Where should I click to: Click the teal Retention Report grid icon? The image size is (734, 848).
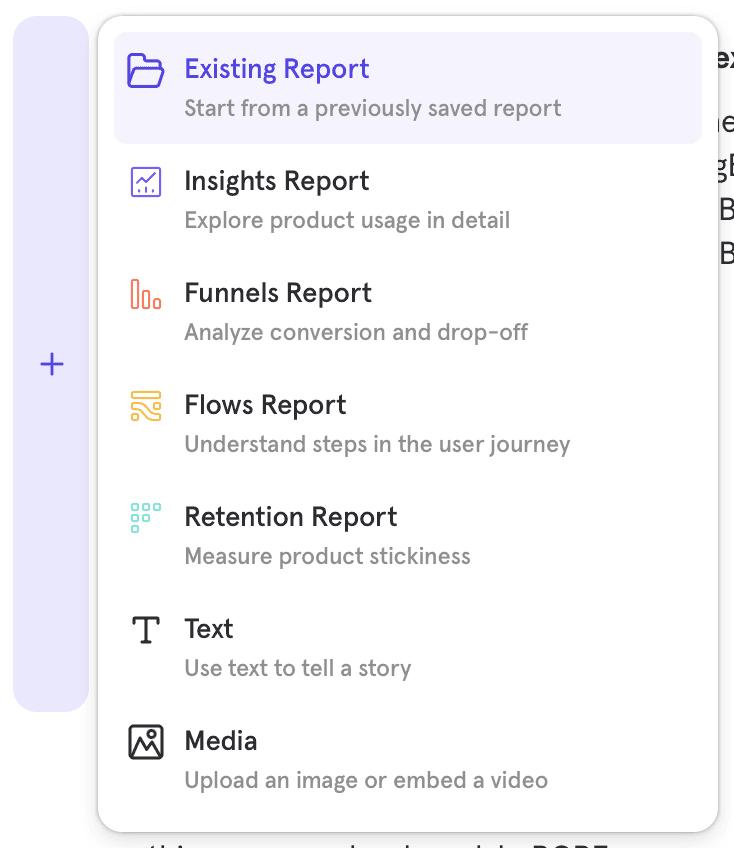click(146, 518)
